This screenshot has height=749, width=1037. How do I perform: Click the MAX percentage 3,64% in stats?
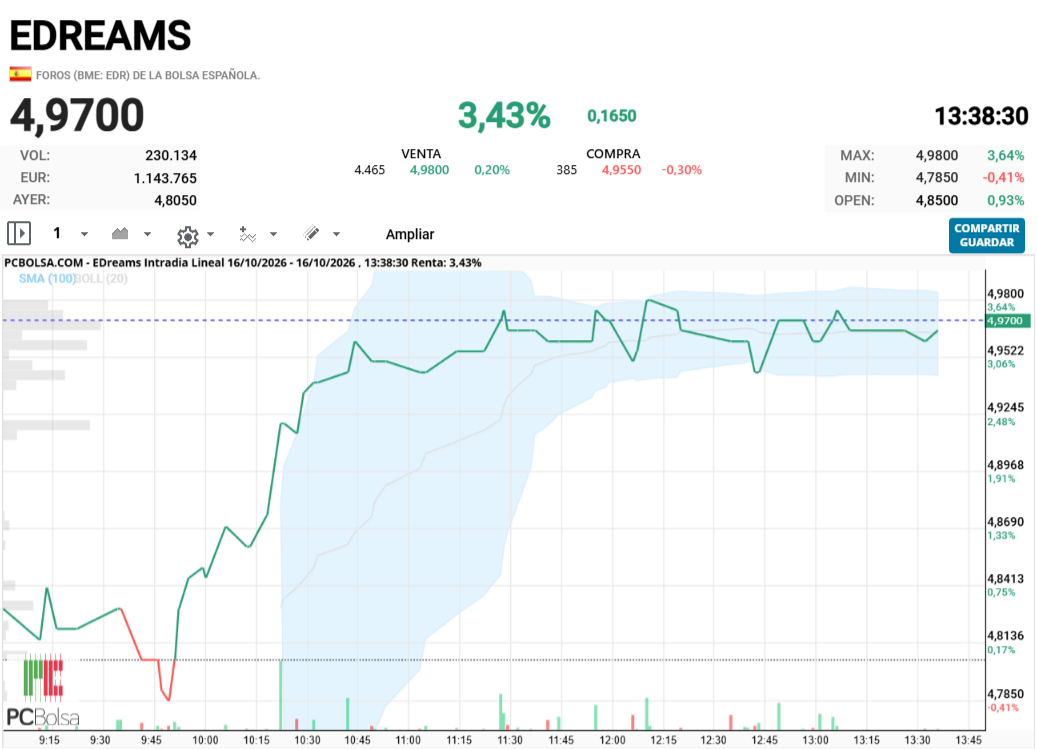[1005, 155]
